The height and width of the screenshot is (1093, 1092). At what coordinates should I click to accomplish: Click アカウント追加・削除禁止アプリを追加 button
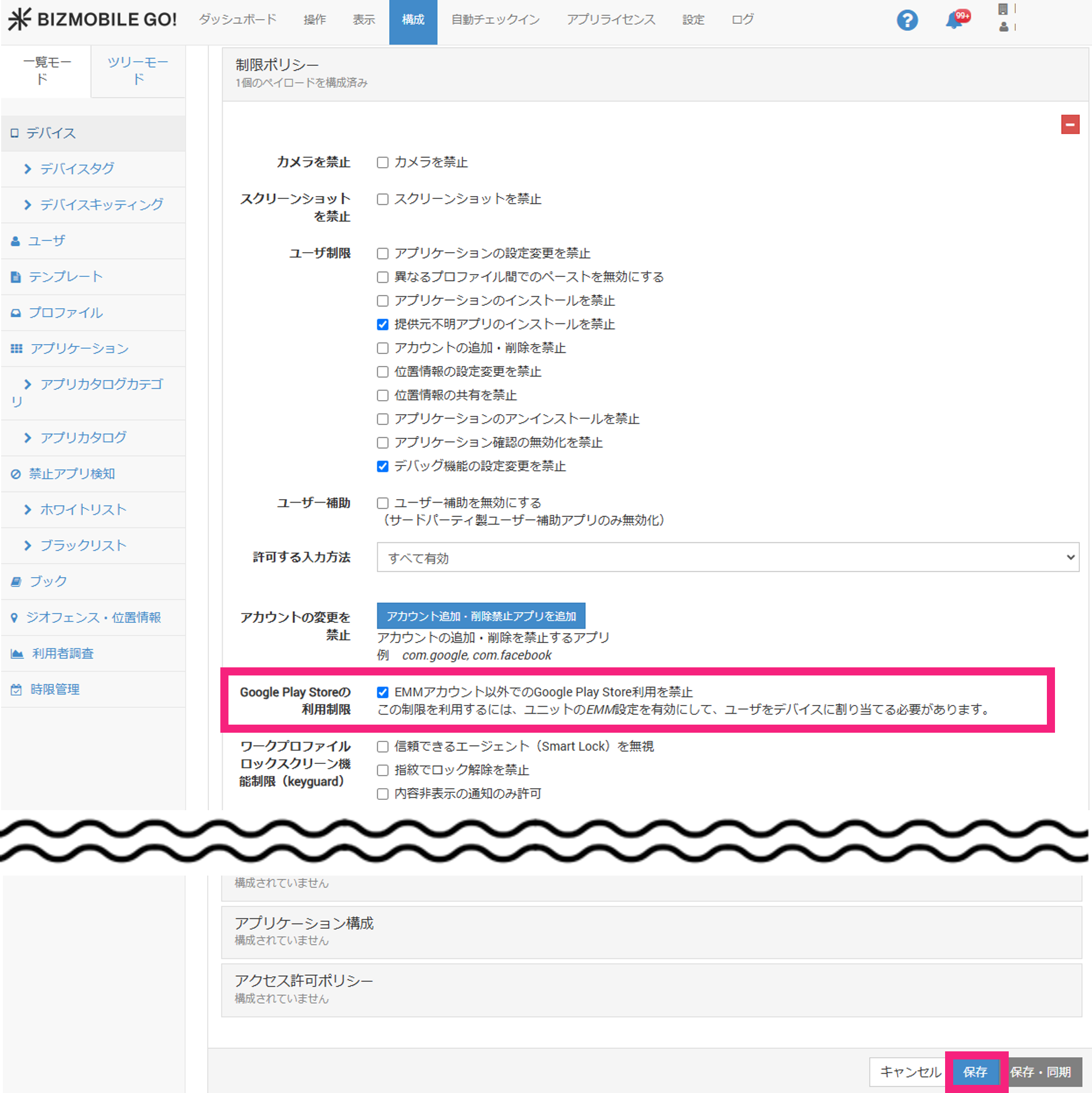coord(481,616)
